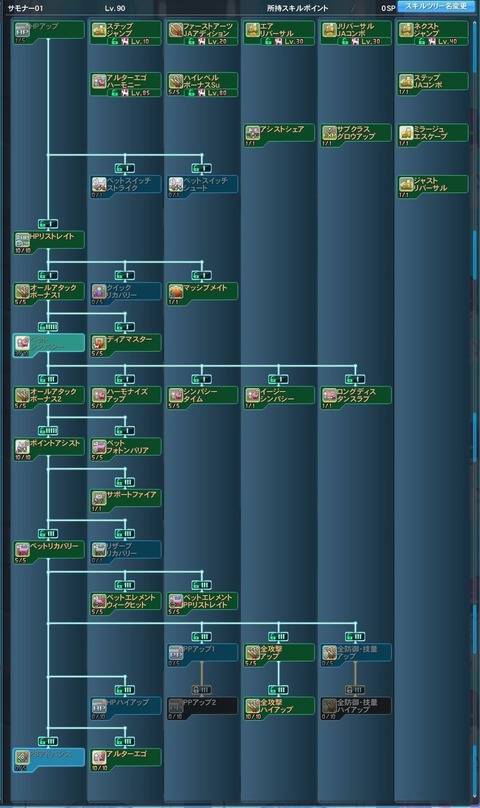Select the HPハイアップ skill icon
This screenshot has width=480, height=808.
(x=98, y=706)
